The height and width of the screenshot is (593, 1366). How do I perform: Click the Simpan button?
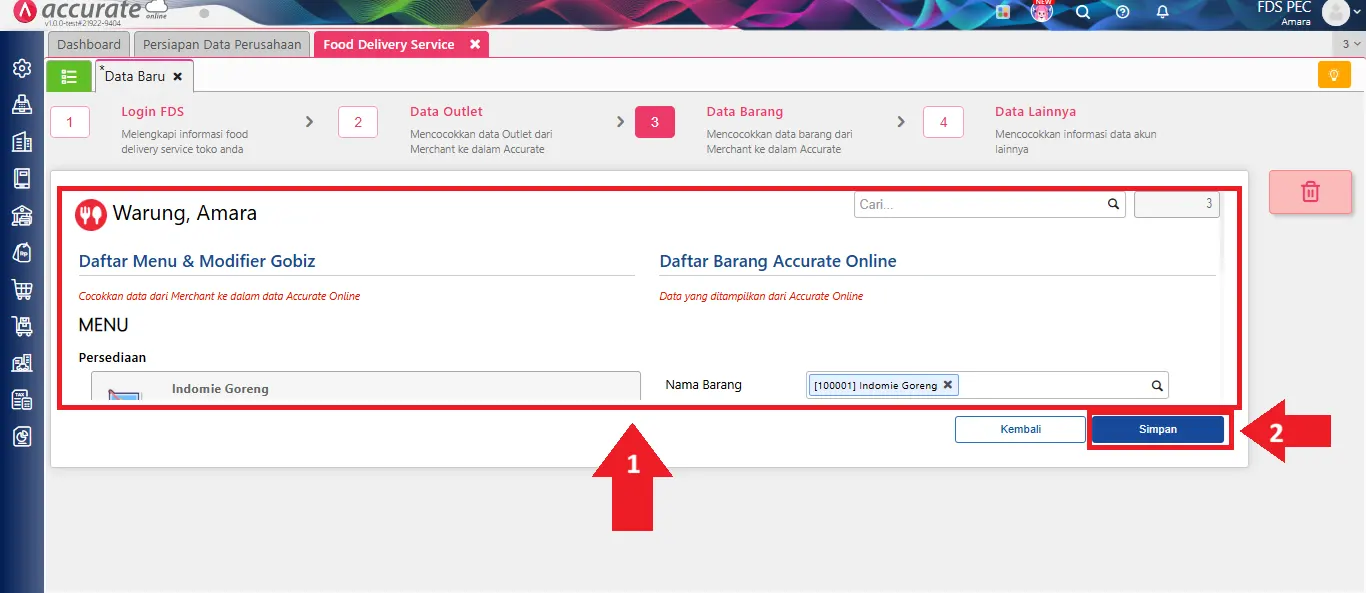click(x=1157, y=429)
